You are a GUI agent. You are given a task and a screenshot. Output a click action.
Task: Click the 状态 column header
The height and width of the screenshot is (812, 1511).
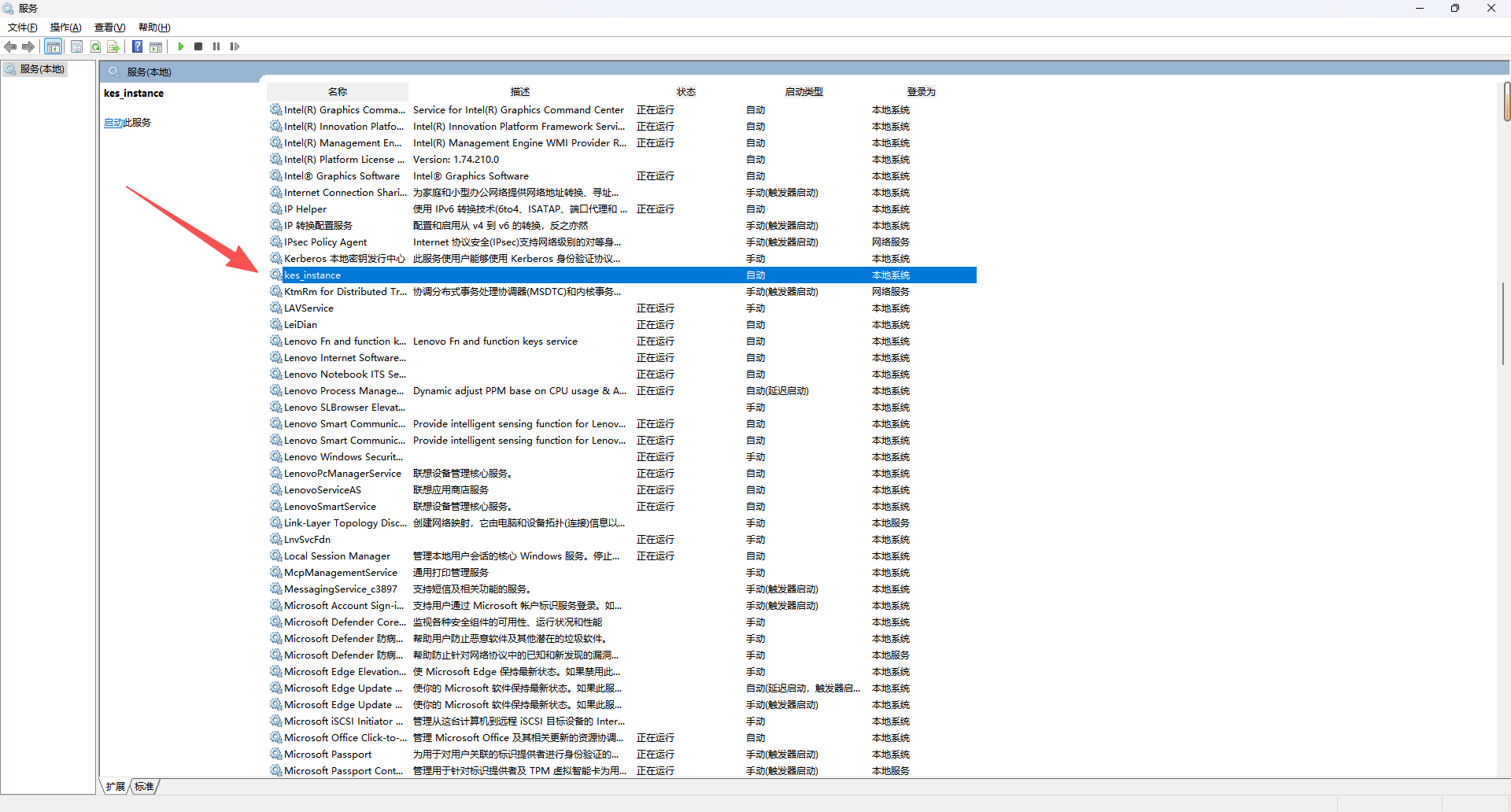686,92
